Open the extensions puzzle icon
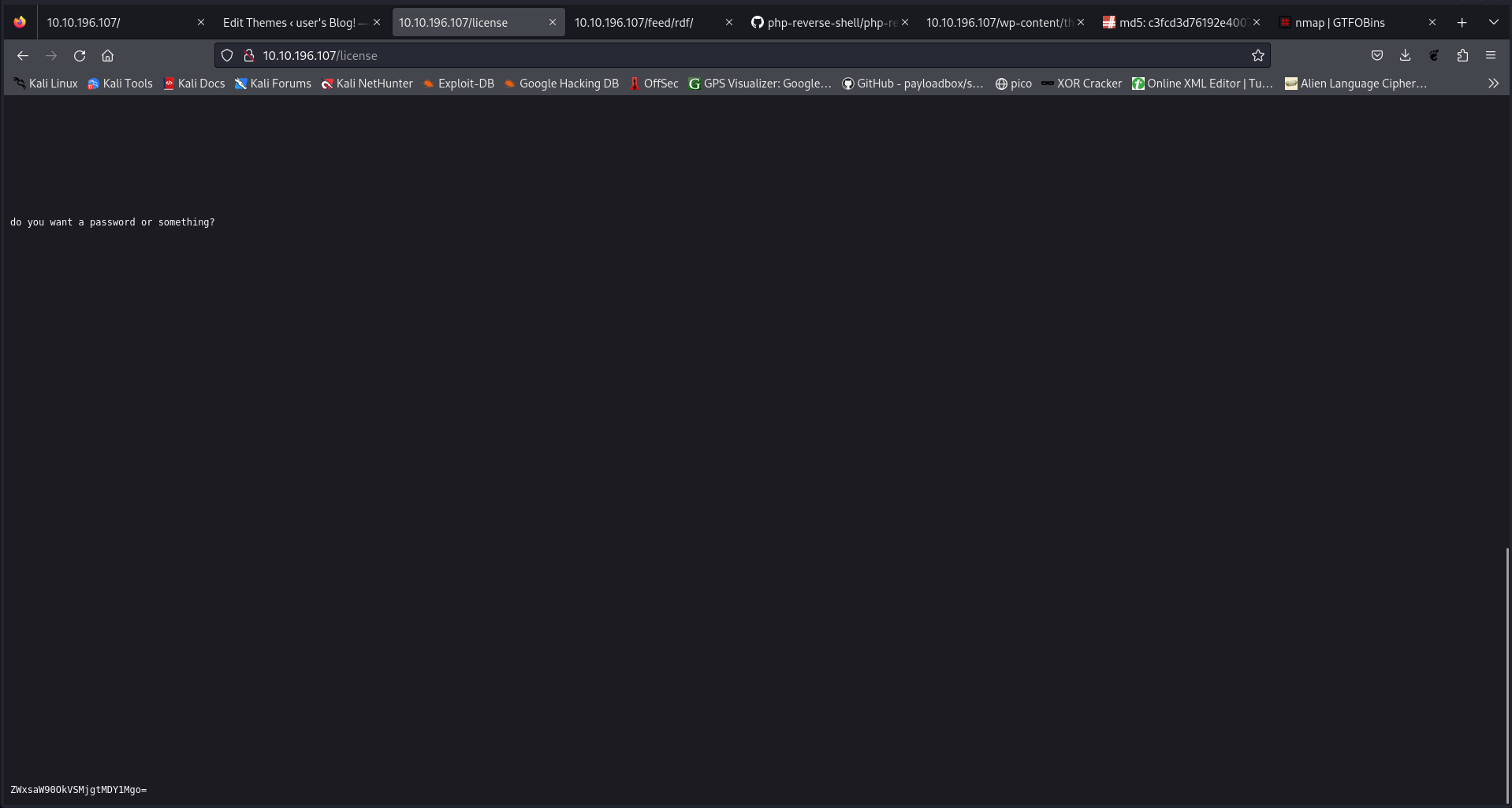Viewport: 1512px width, 808px height. [1462, 55]
